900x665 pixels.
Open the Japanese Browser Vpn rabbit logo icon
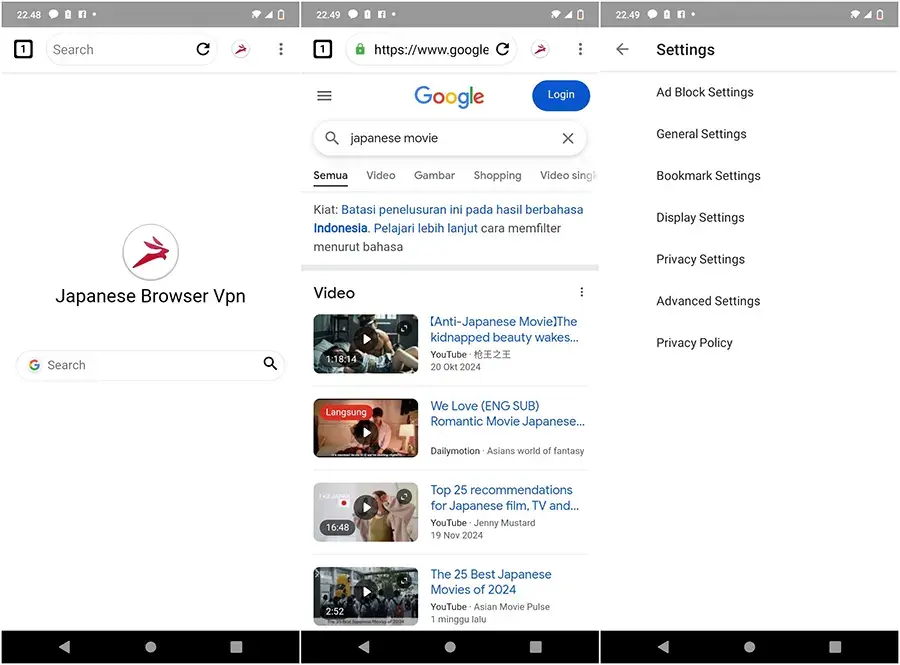tap(150, 252)
